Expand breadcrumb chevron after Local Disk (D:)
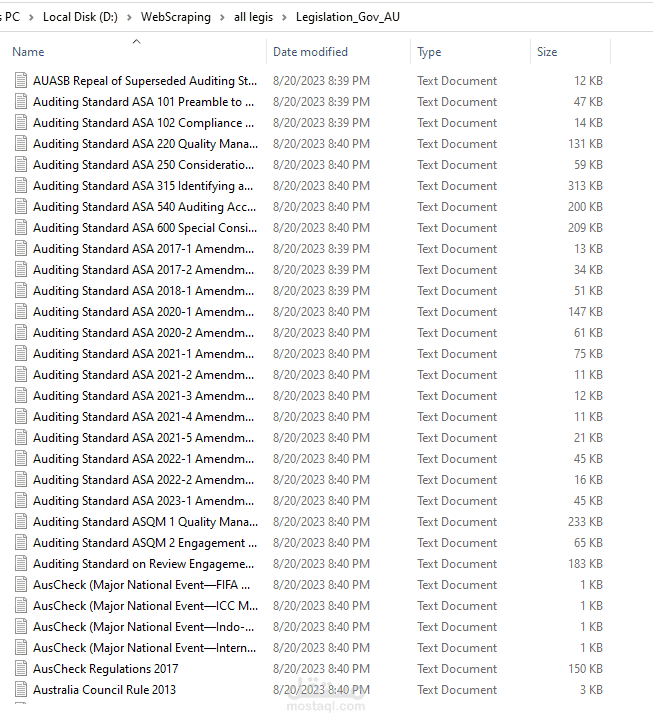This screenshot has width=653, height=728. (x=129, y=18)
